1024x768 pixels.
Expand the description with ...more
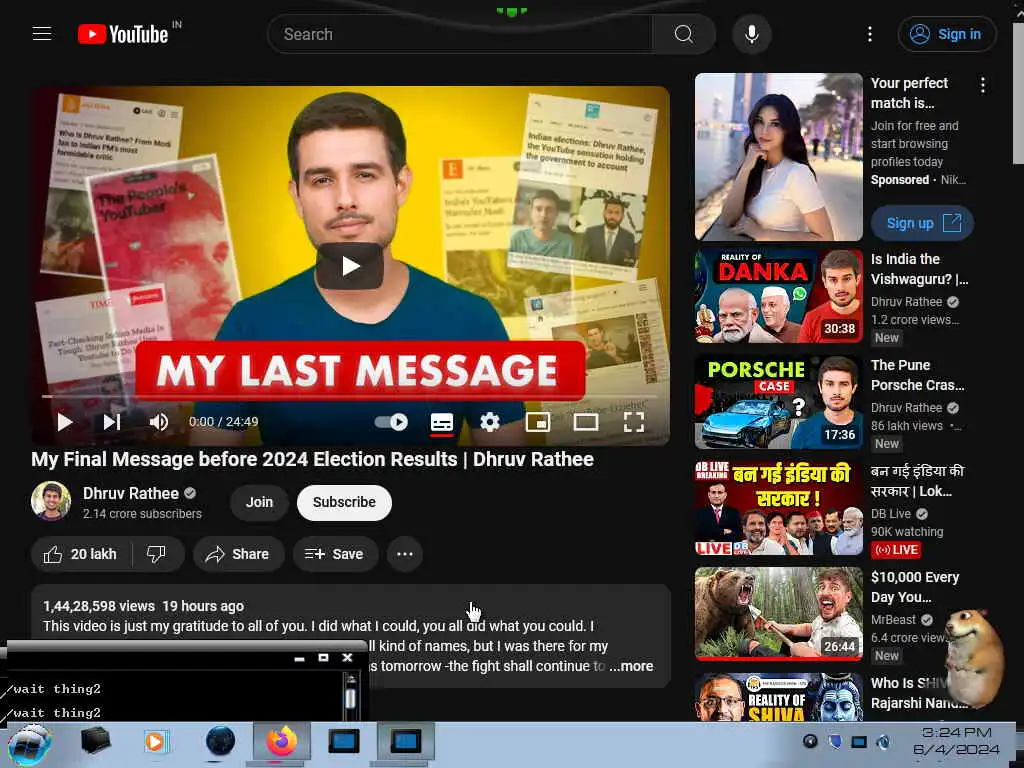tap(631, 666)
